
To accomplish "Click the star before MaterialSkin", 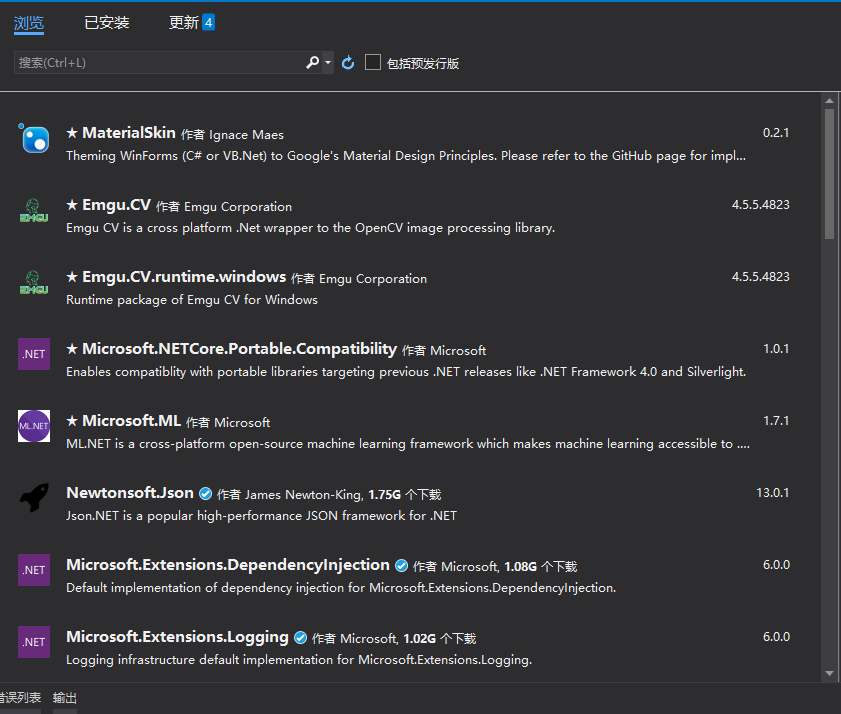I will point(72,133).
